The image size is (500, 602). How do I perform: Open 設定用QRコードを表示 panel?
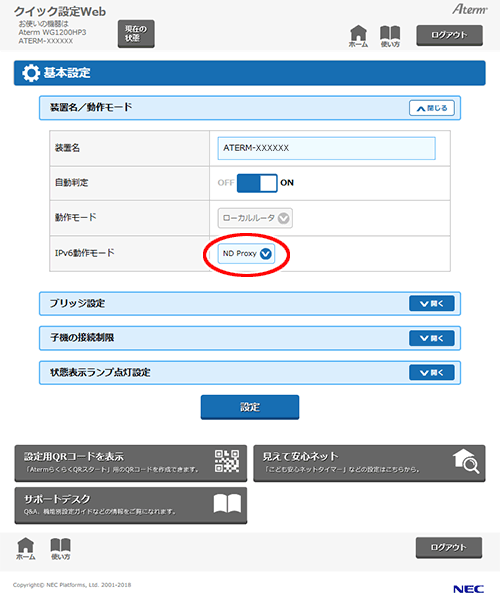pos(131,463)
